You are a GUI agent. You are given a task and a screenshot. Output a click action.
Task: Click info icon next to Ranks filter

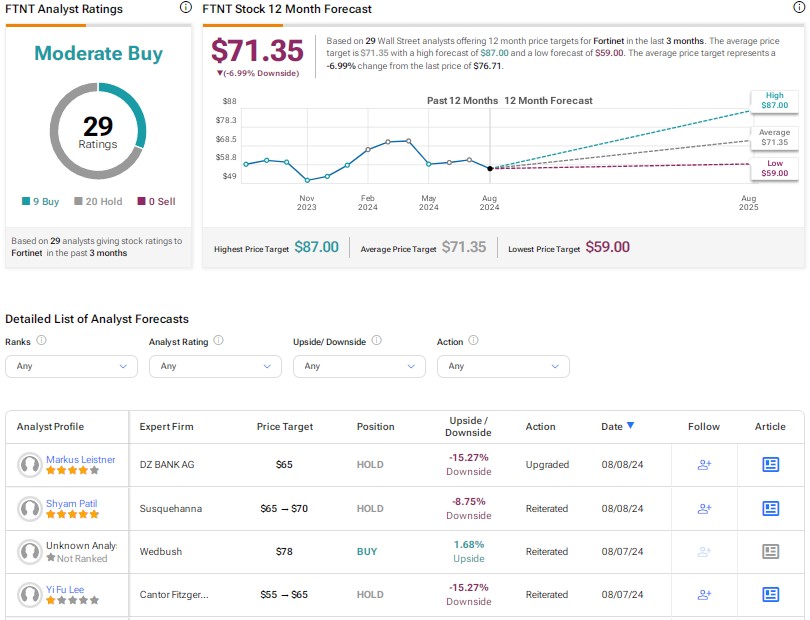42,341
